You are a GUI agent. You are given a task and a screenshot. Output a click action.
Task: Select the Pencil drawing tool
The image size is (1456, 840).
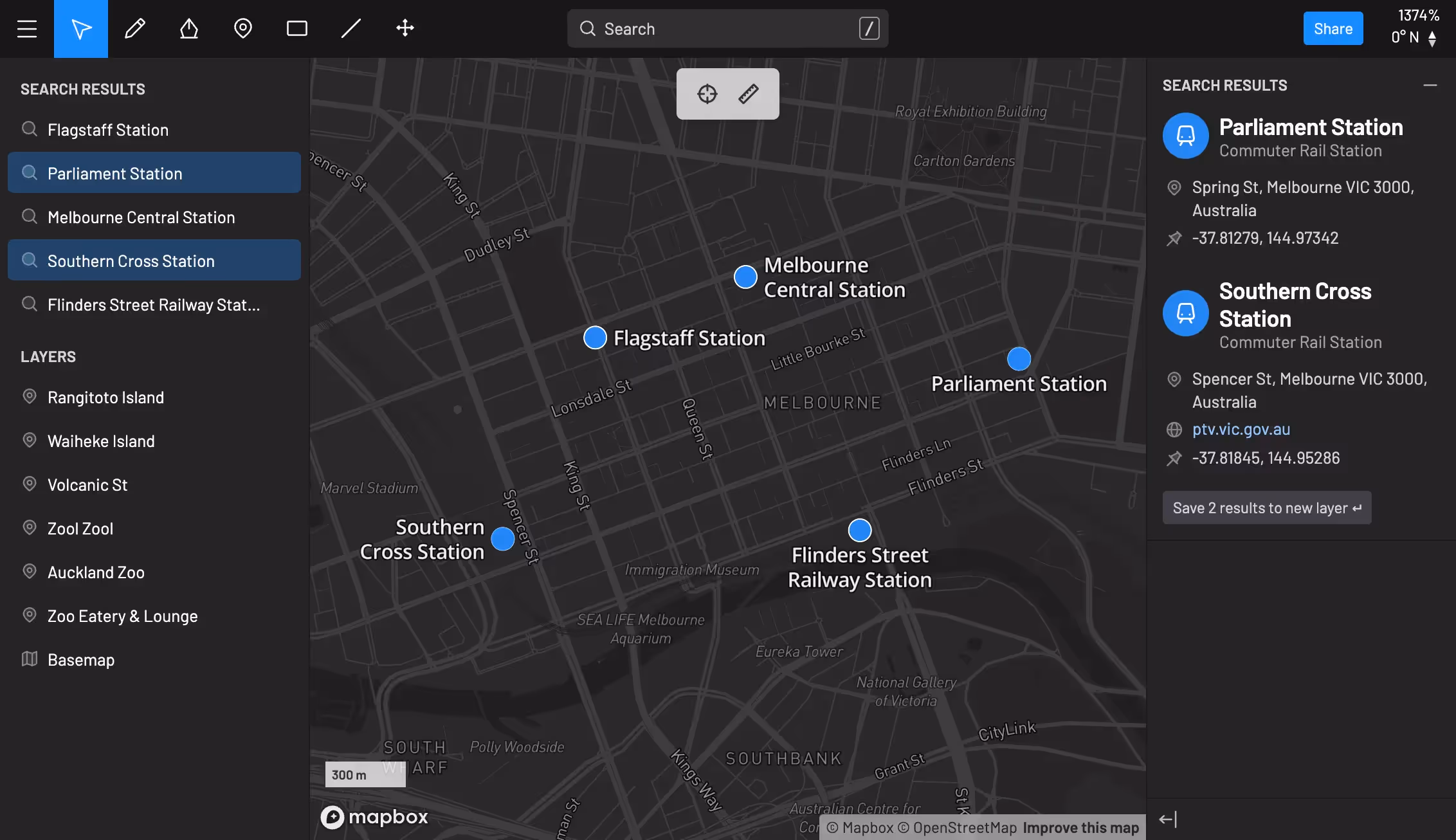(135, 28)
